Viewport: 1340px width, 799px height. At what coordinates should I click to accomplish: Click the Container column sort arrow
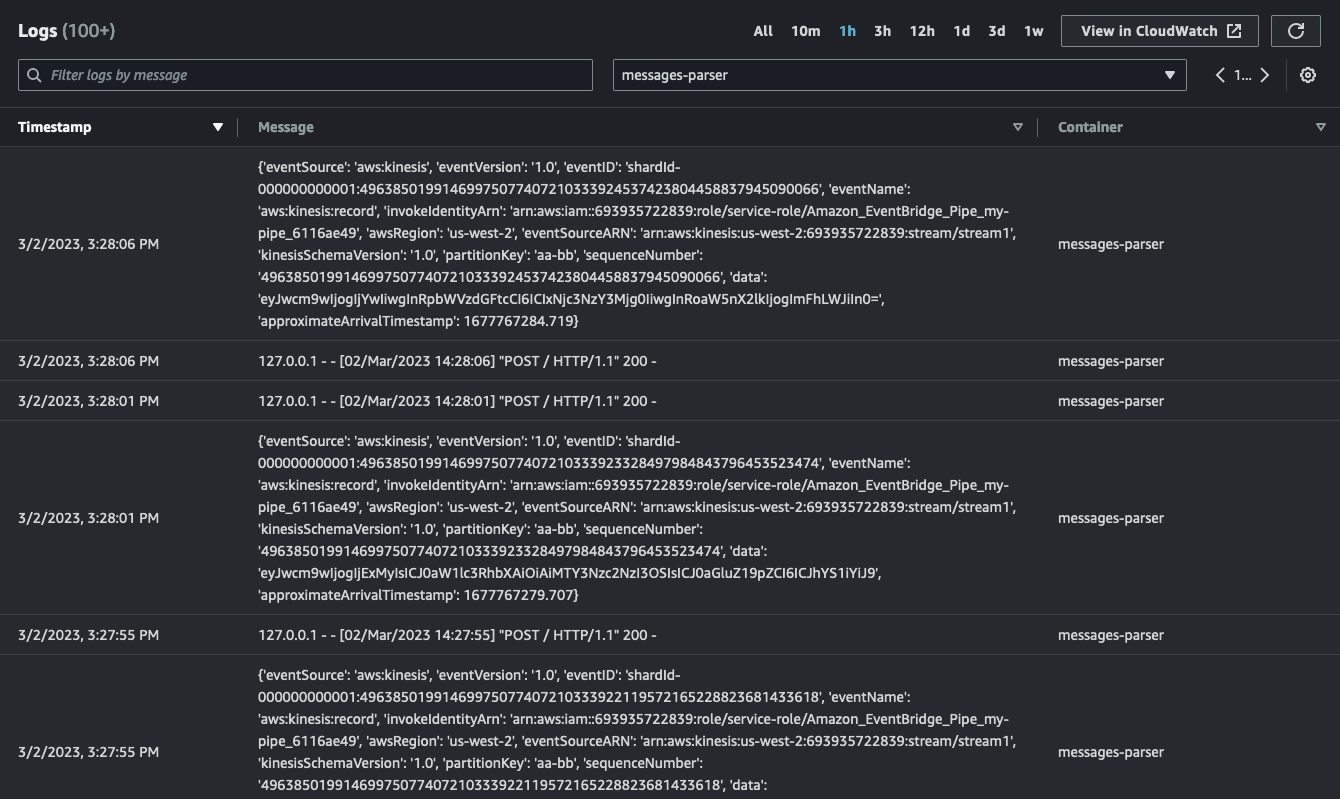point(1321,127)
